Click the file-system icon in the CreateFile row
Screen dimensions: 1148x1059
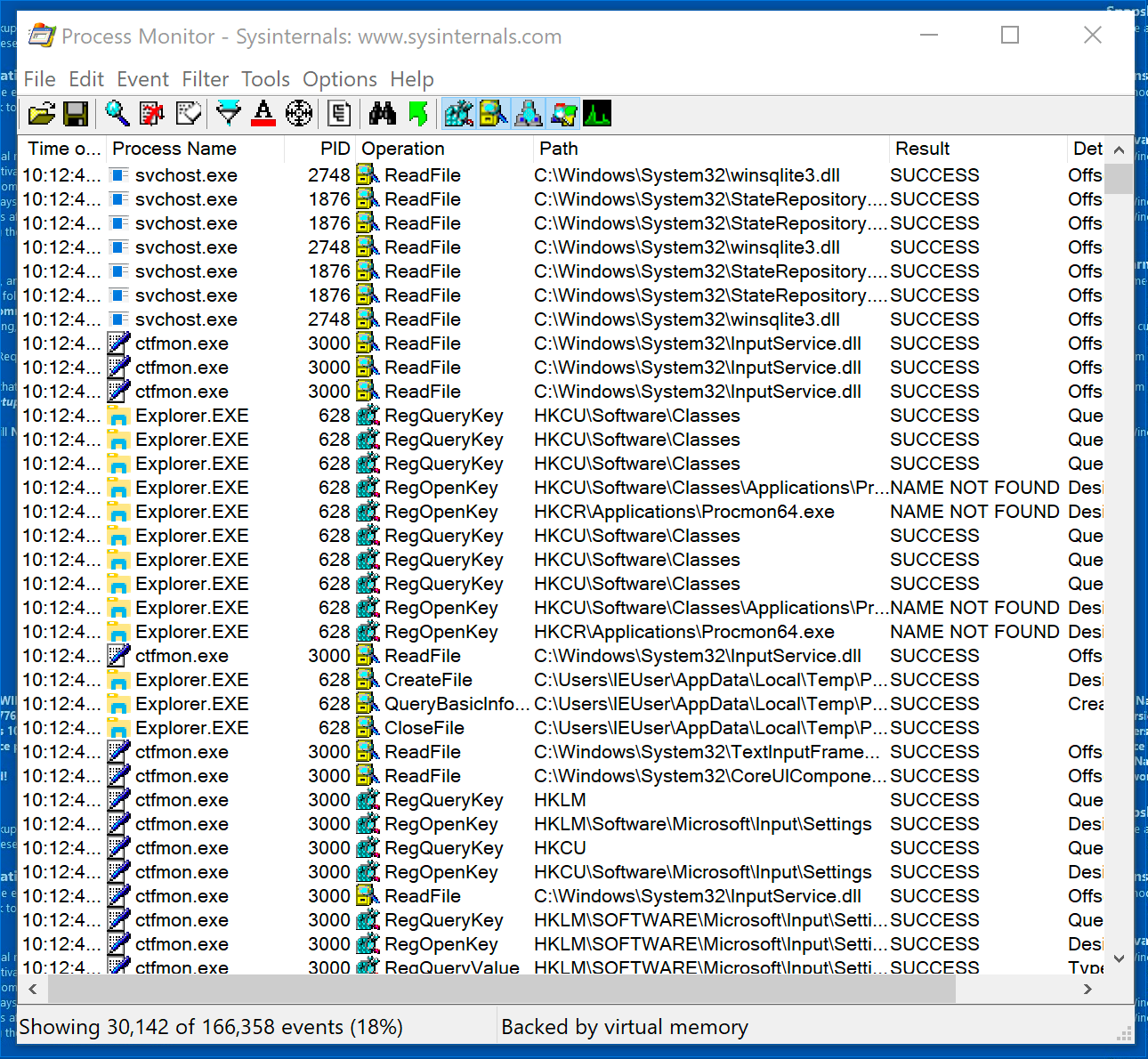368,680
